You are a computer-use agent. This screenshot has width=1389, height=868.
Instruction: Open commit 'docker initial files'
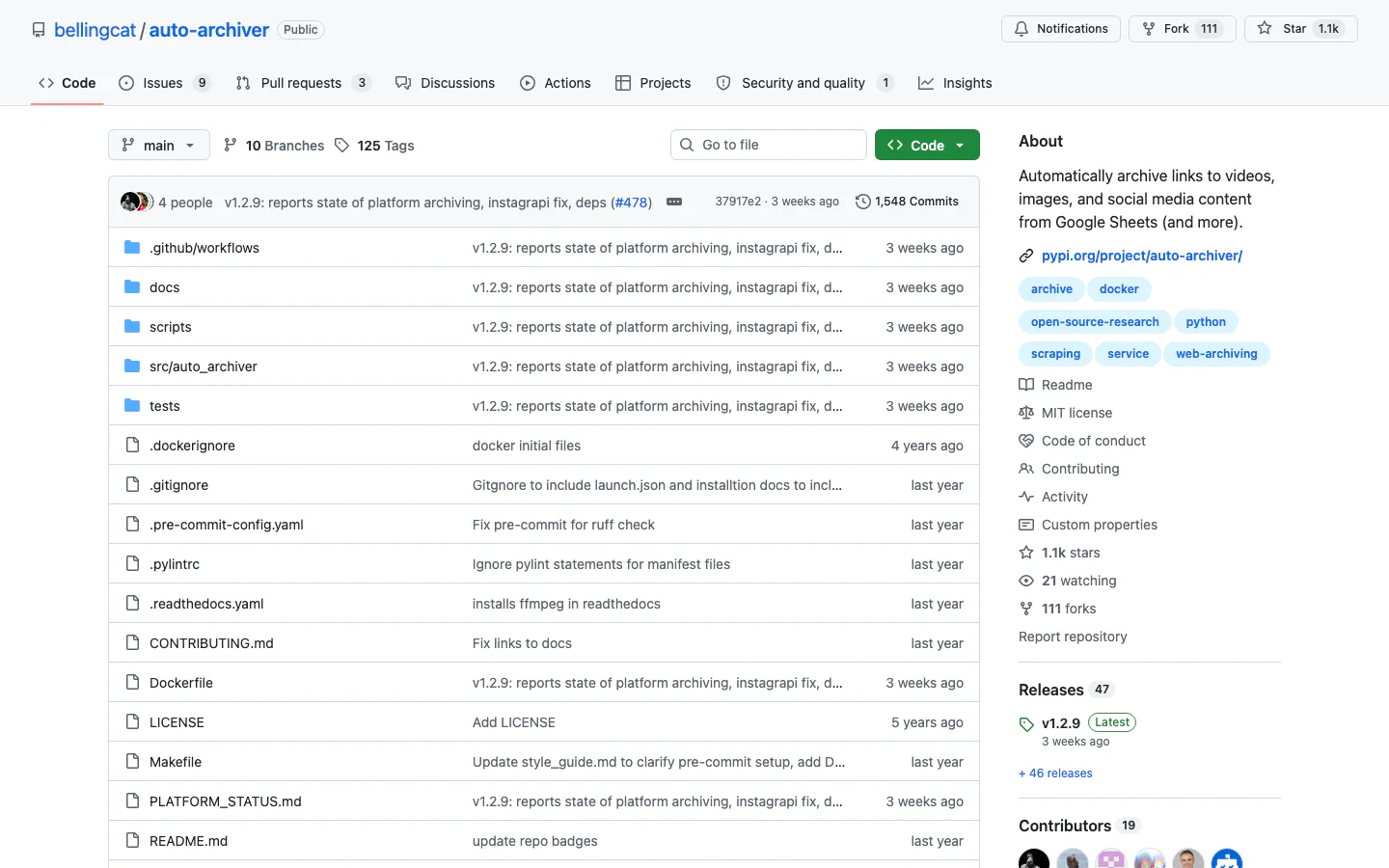click(x=527, y=446)
